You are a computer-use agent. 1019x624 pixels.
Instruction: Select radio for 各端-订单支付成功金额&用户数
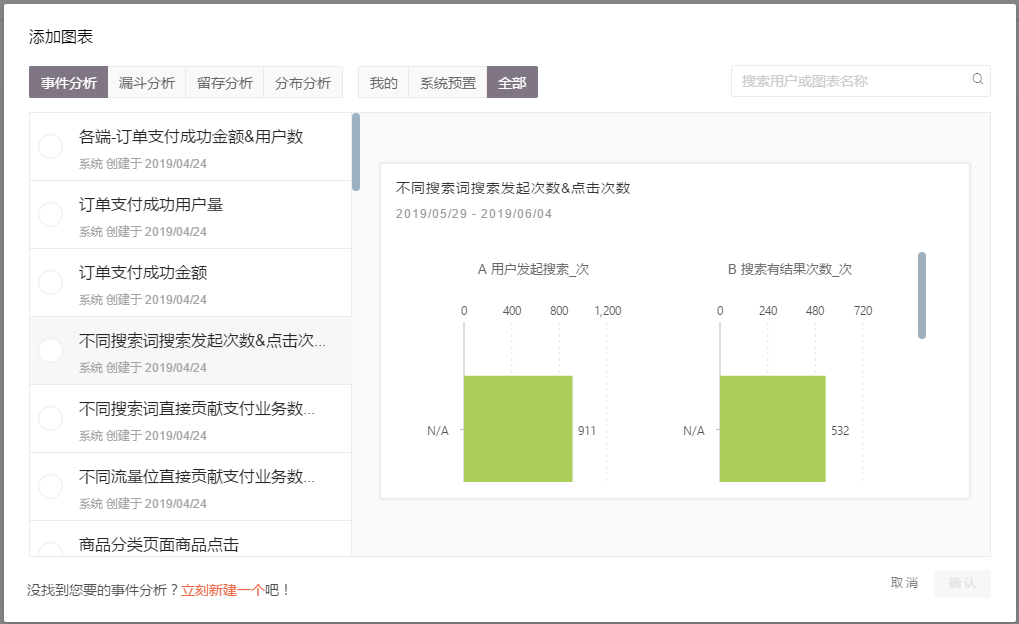click(50, 147)
